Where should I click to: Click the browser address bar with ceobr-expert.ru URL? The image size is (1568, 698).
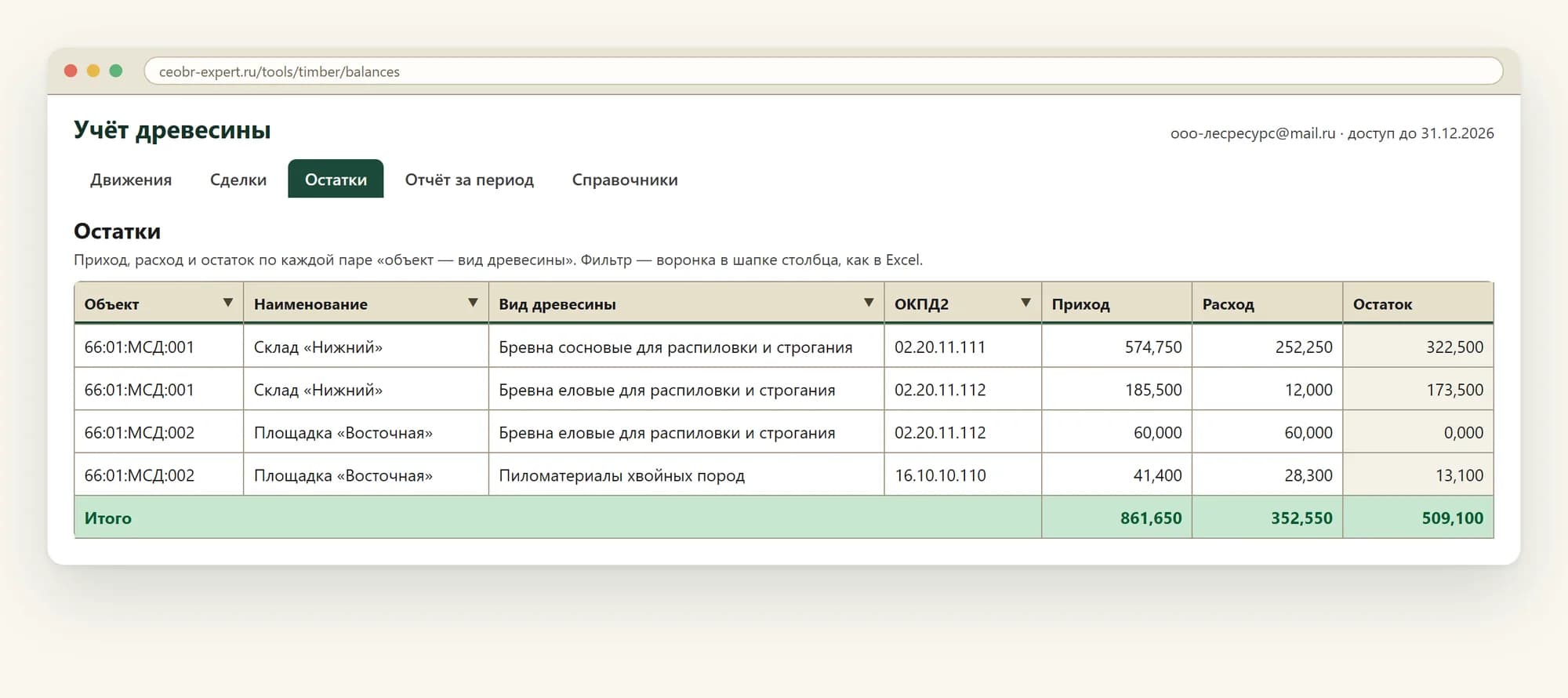823,71
